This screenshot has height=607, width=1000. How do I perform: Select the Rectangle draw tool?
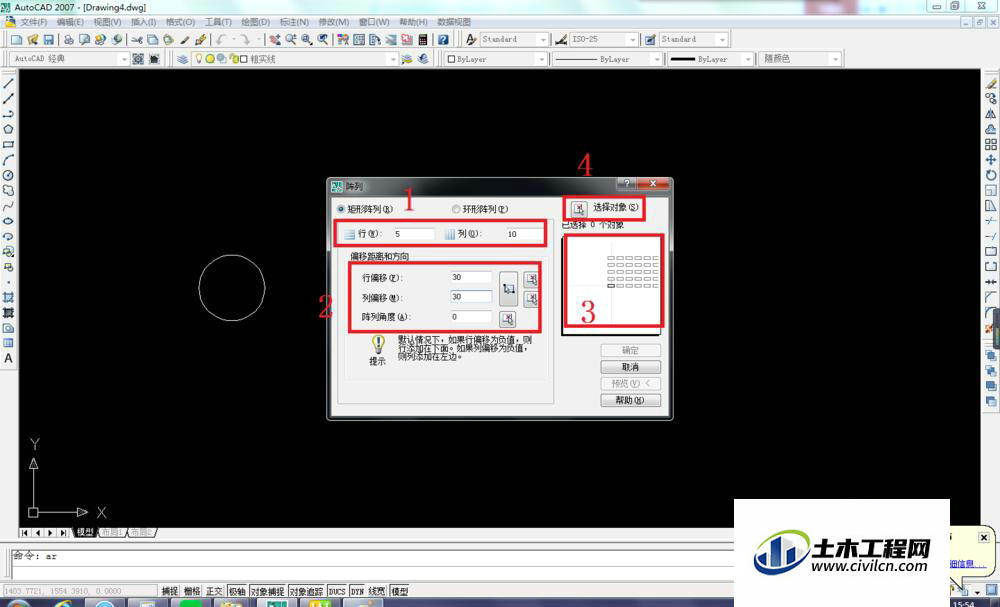pos(8,145)
